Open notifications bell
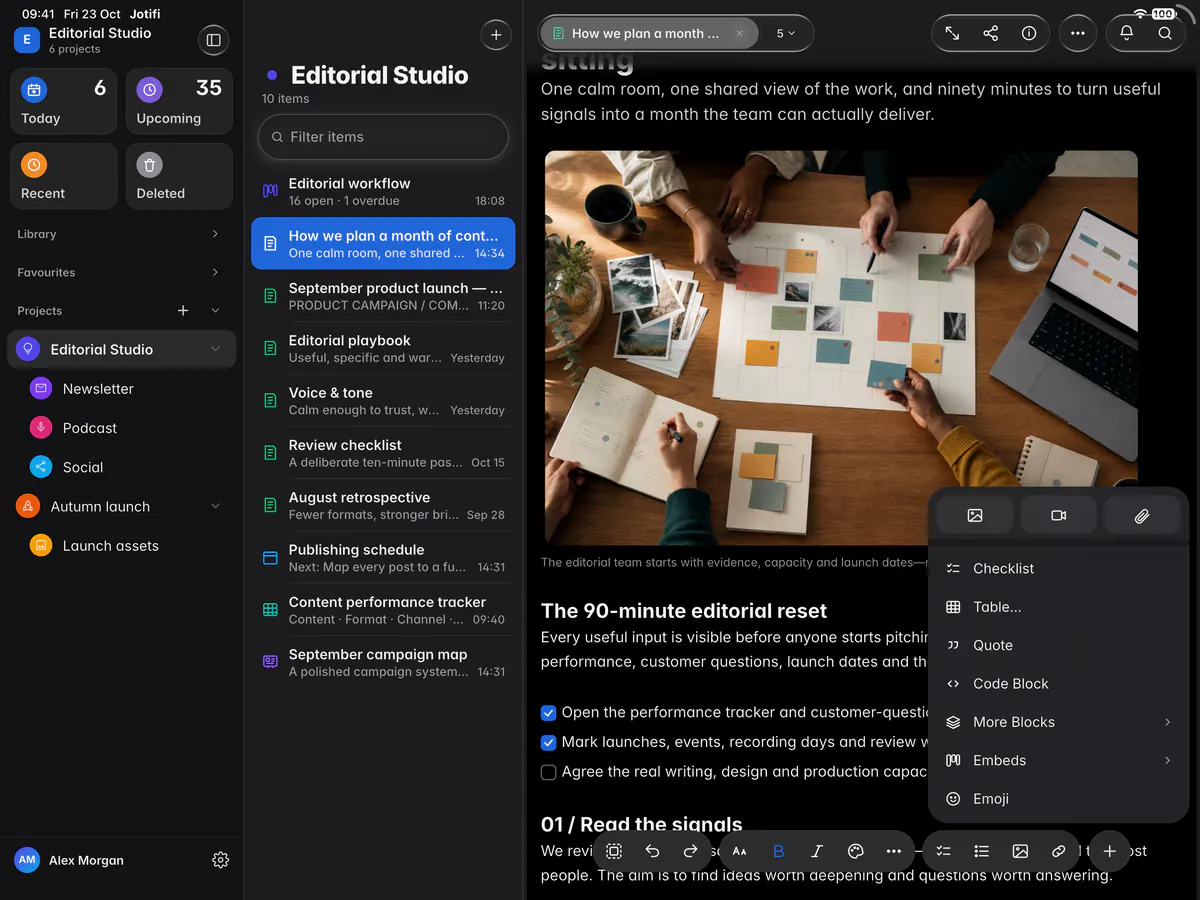The image size is (1200, 900). click(1126, 33)
